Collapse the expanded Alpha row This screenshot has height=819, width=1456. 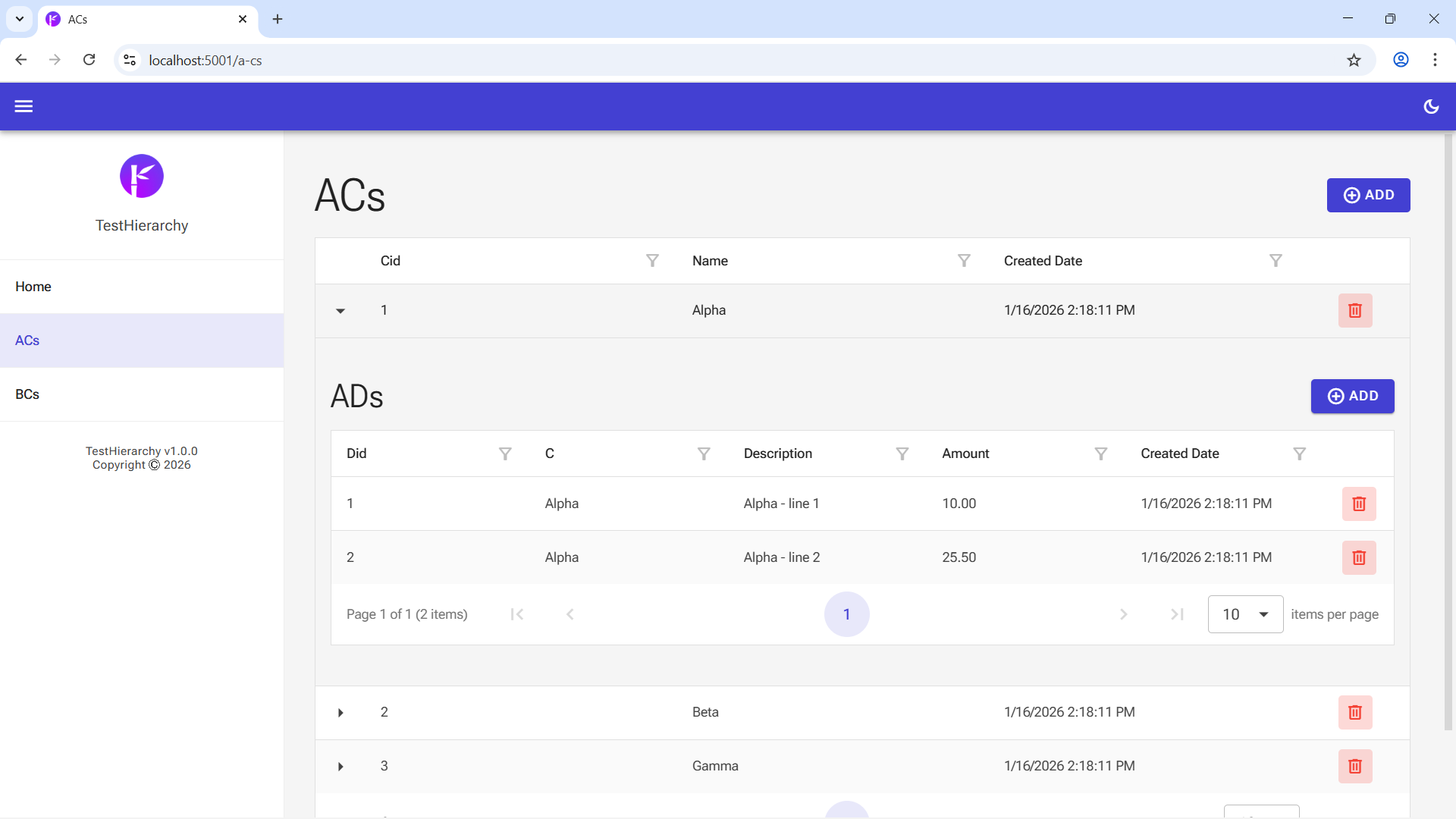pyautogui.click(x=340, y=311)
